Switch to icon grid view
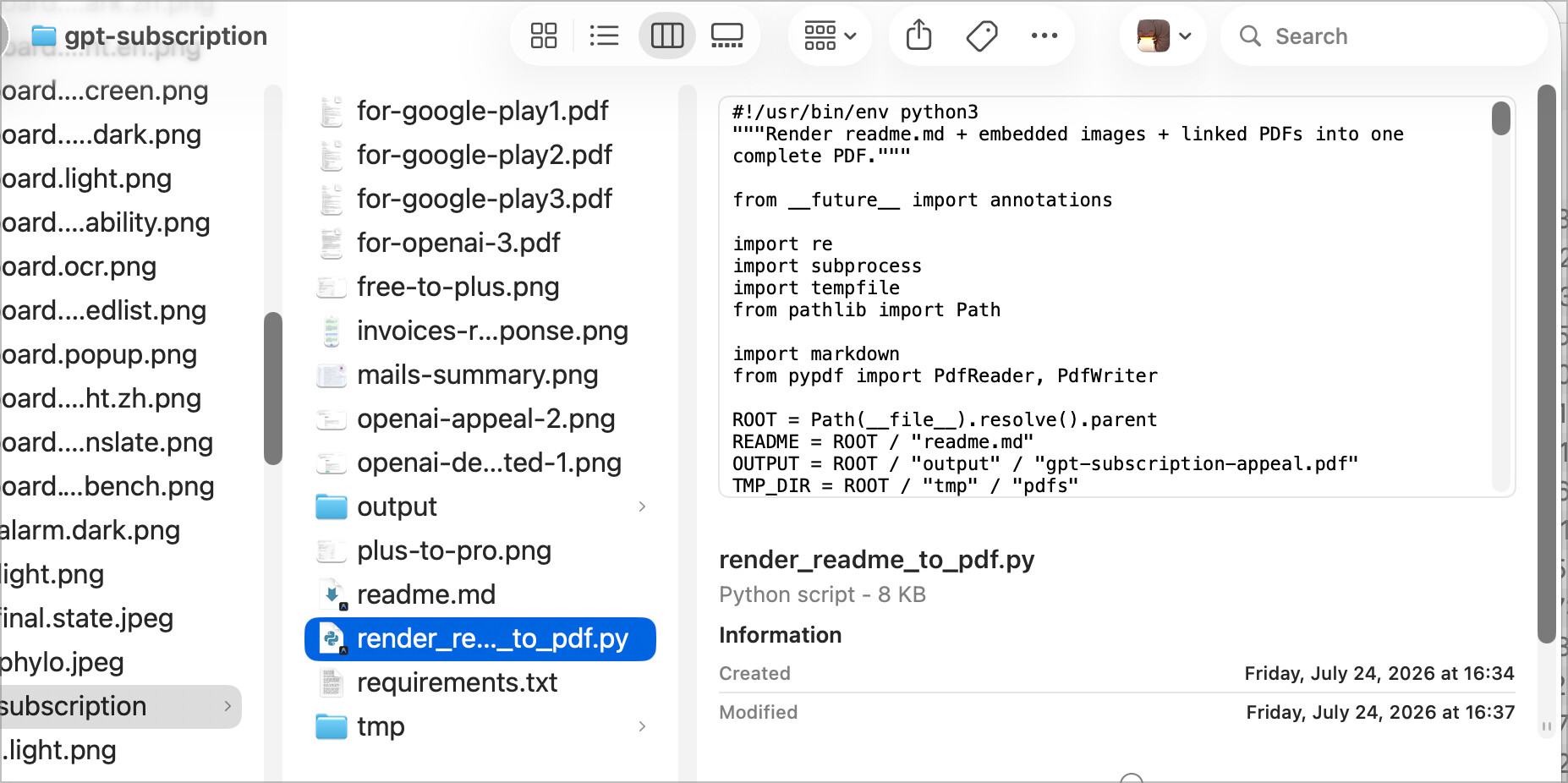 tap(543, 36)
